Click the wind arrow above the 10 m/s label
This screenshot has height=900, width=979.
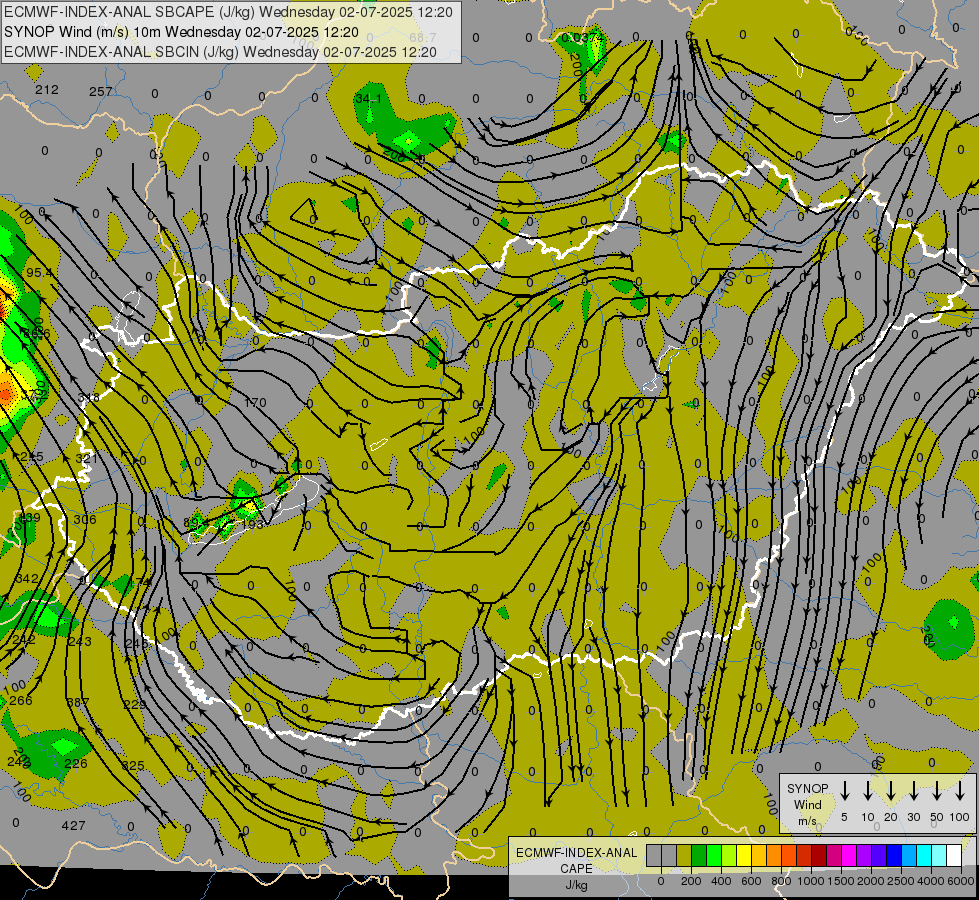868,791
